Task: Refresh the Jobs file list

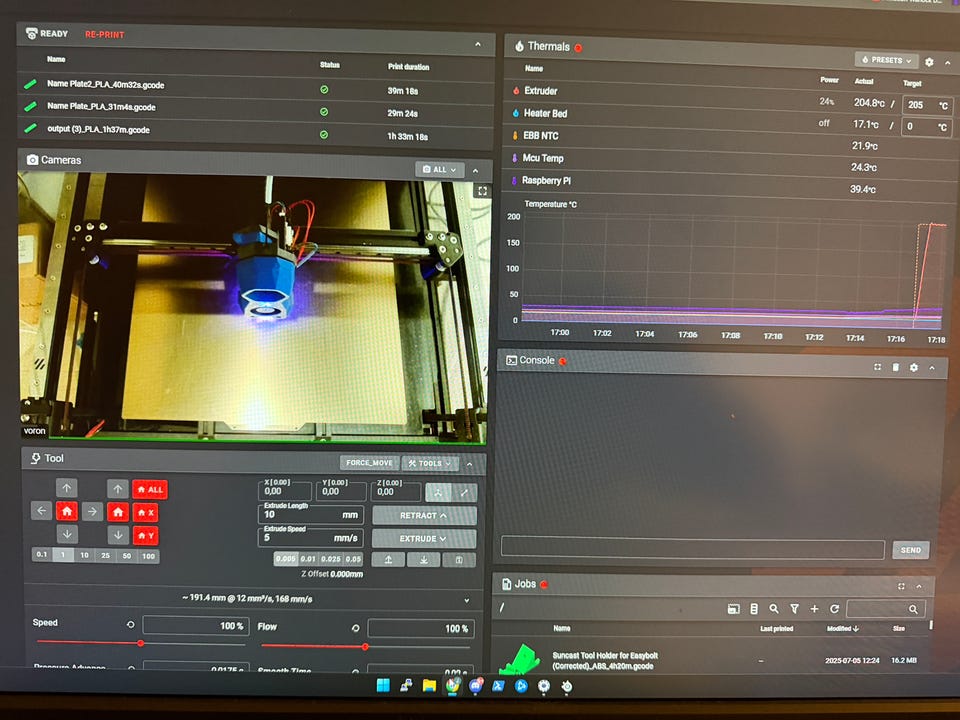Action: click(x=834, y=609)
